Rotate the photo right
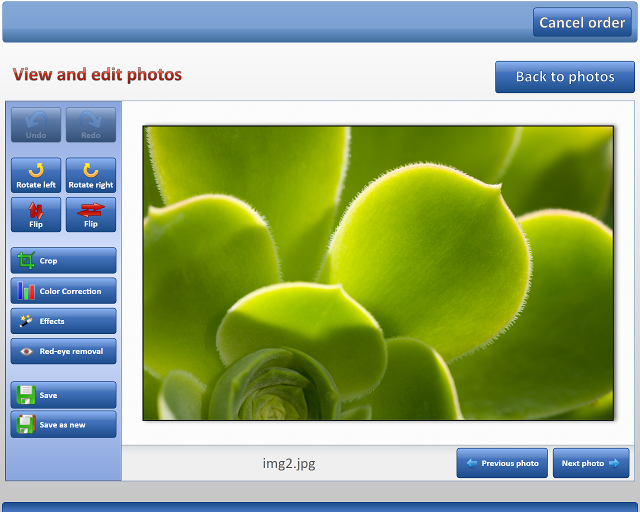 [x=91, y=175]
